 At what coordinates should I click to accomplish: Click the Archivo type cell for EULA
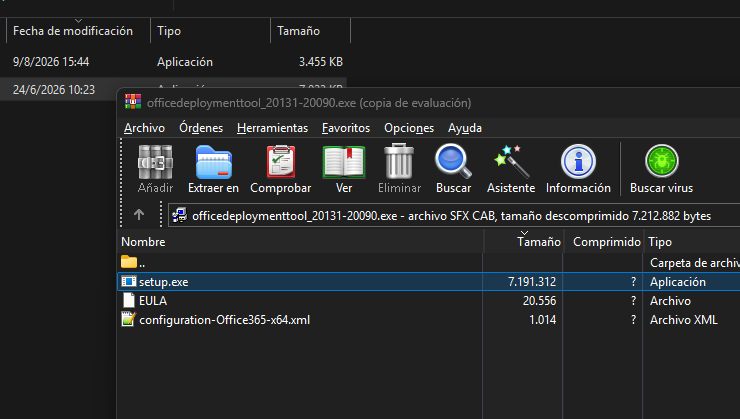pos(670,301)
